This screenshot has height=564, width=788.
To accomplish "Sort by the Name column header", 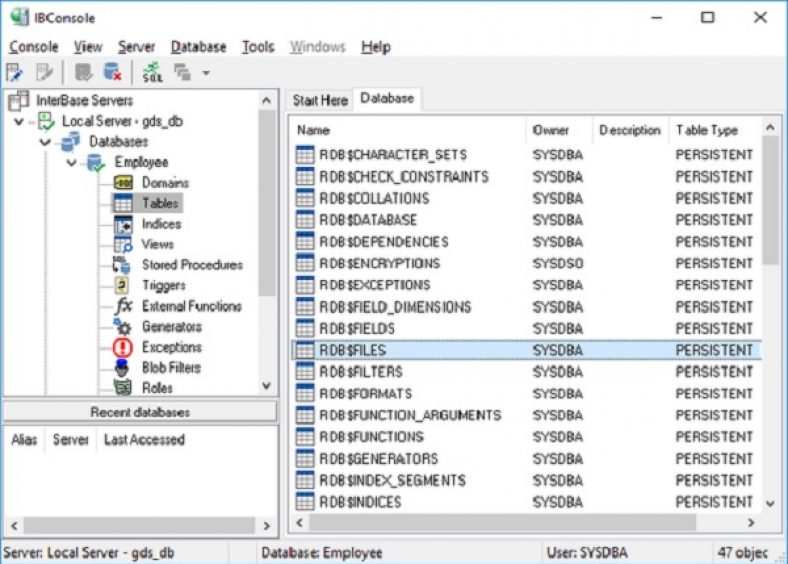I will coord(409,130).
